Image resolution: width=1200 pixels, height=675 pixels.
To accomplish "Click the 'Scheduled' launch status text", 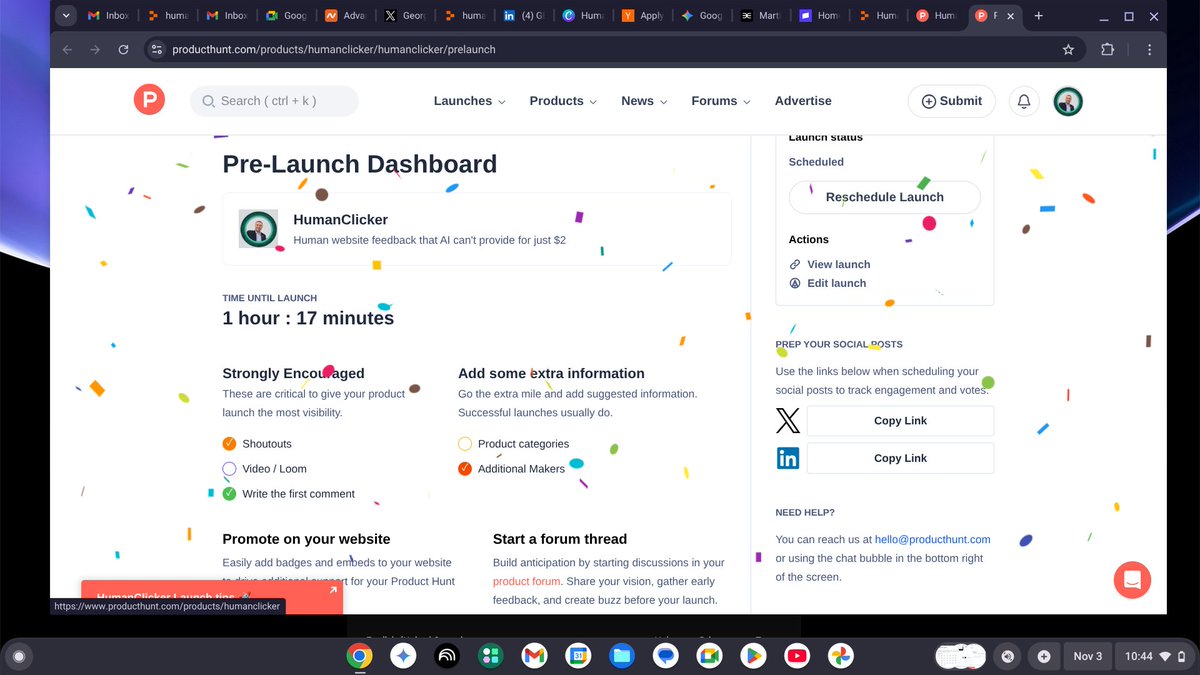I will (816, 162).
